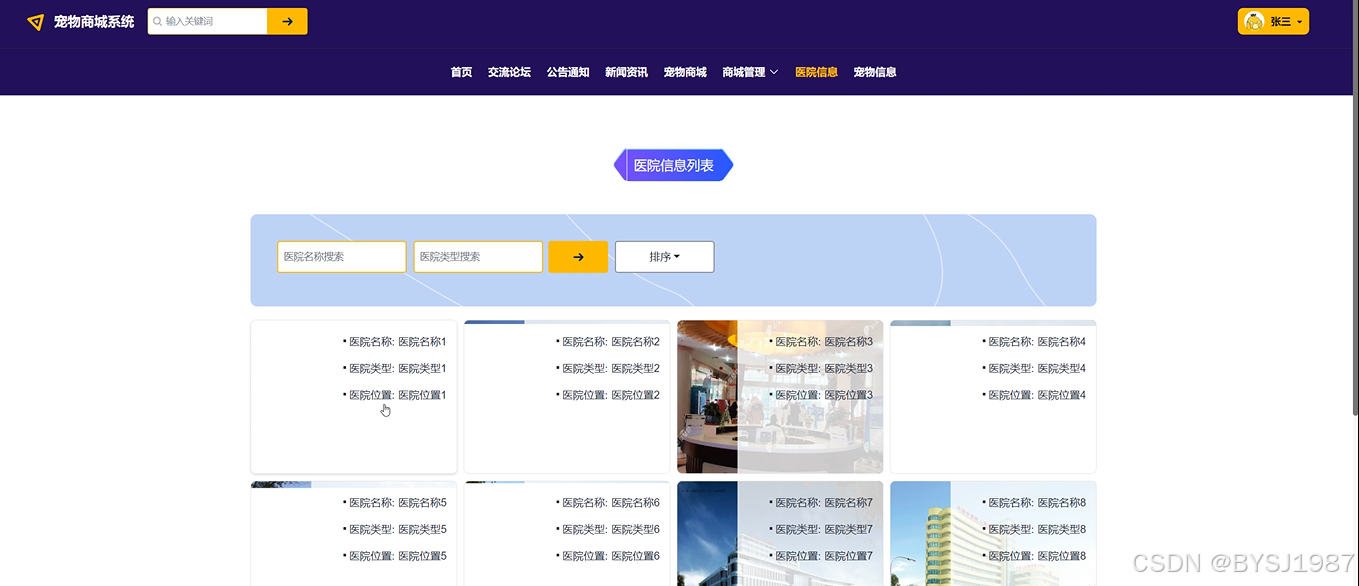1359x586 pixels.
Task: Click text 医院位置: 医院位置7
Action: click(x=824, y=556)
